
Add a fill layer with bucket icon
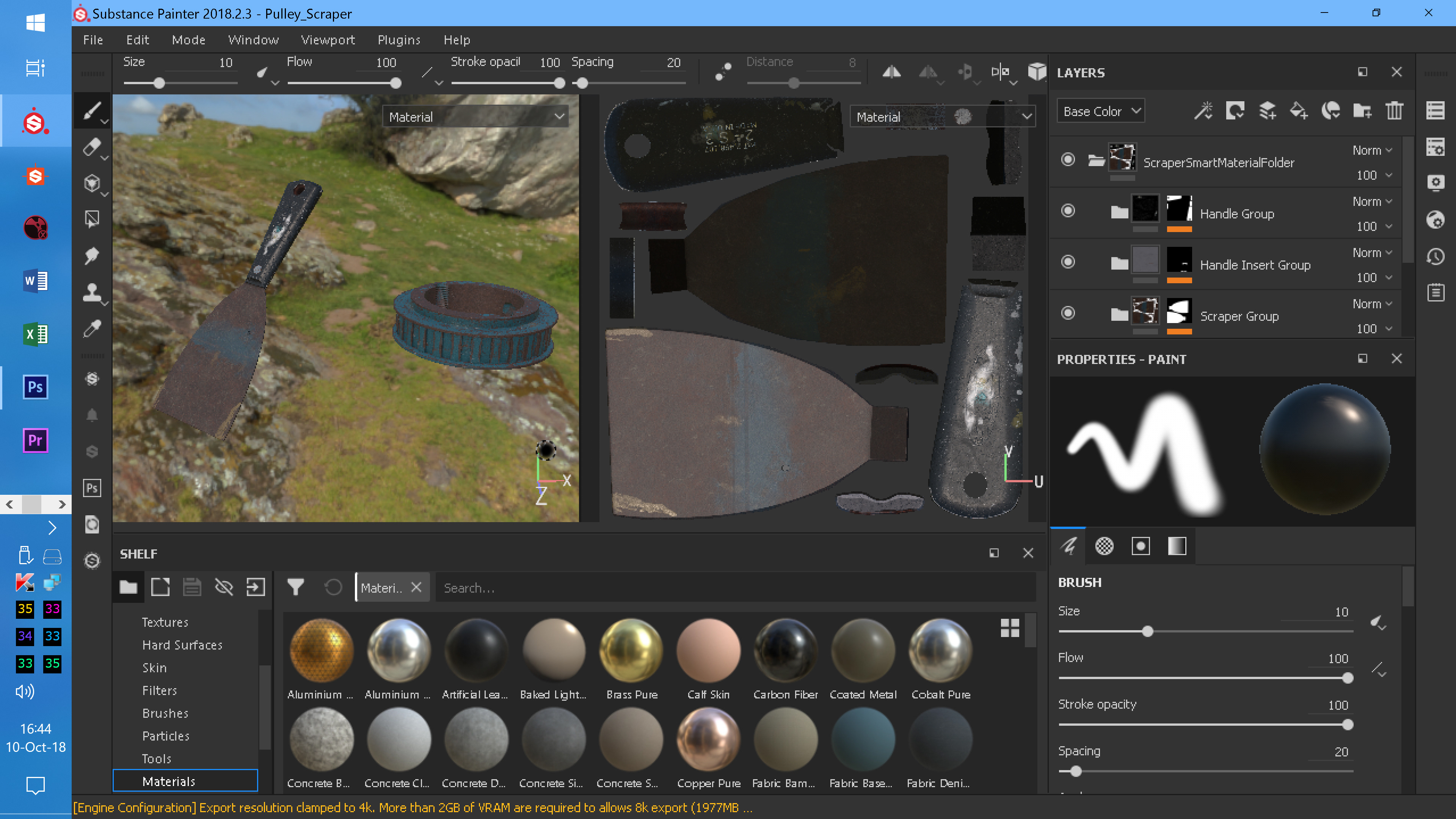(x=1299, y=111)
